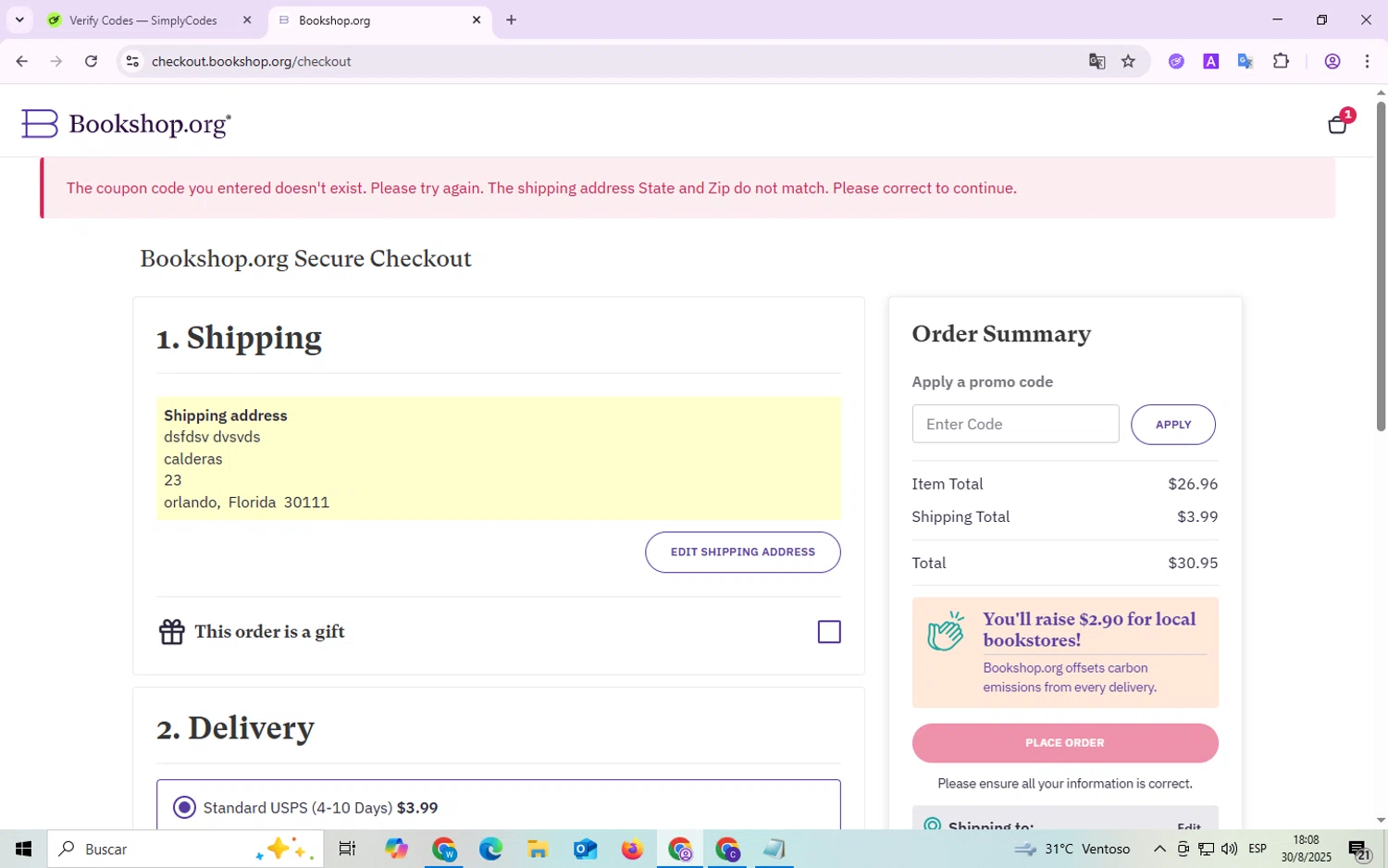Click the address bar URL

pos(252,61)
